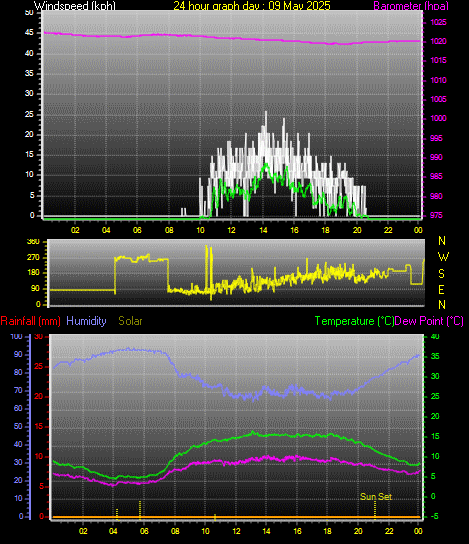Image resolution: width=469 pixels, height=544 pixels.
Task: Click the blue '50' humidity scale value
Action: point(18,426)
